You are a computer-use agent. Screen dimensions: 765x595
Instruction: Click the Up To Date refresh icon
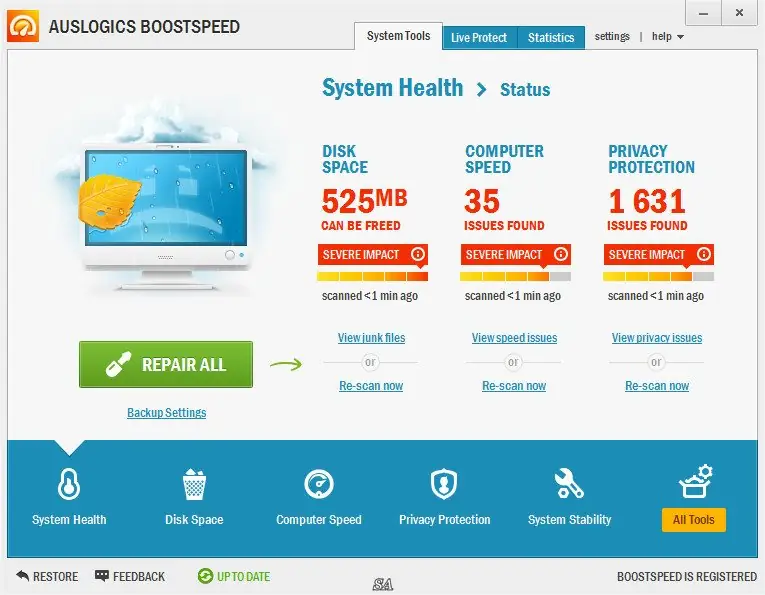coord(205,576)
